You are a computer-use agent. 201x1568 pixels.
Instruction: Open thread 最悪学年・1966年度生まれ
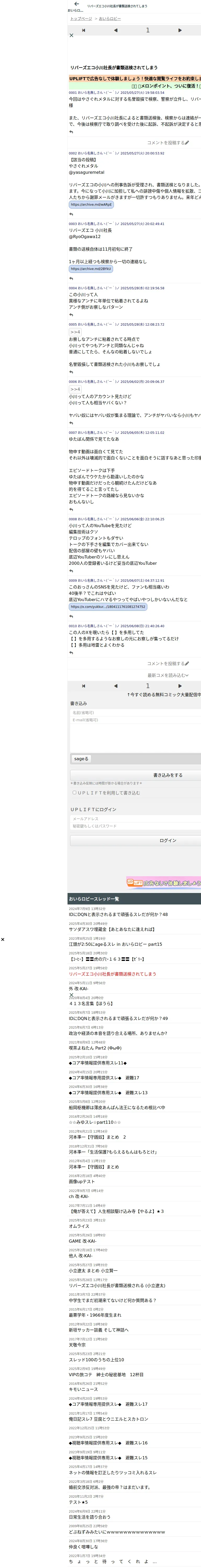point(95,1315)
